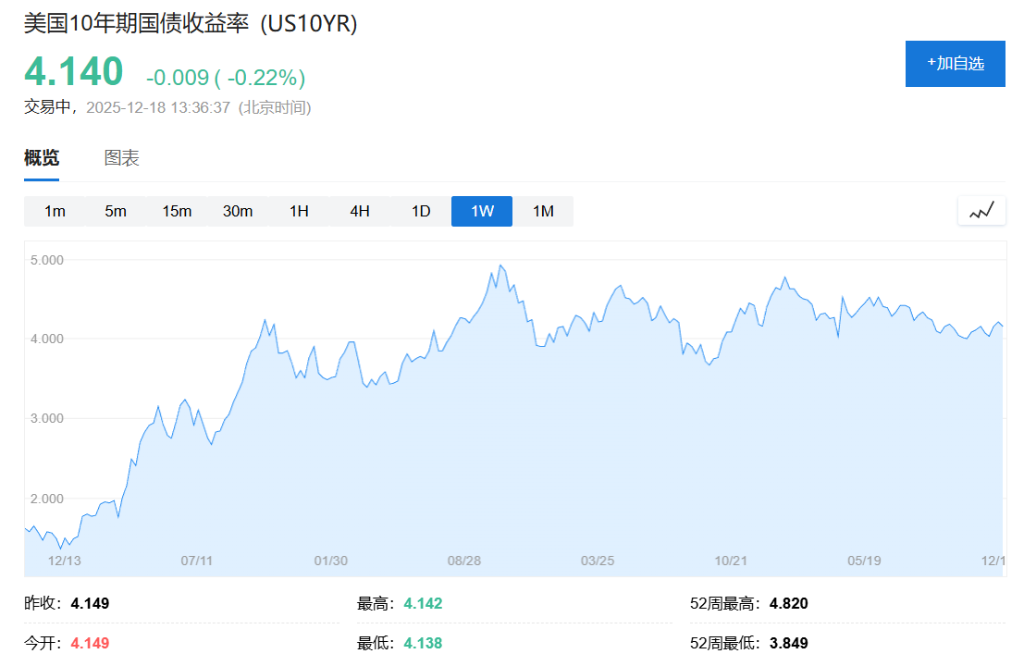1024x662 pixels.
Task: Switch to the monthly 1M view
Action: (x=544, y=211)
